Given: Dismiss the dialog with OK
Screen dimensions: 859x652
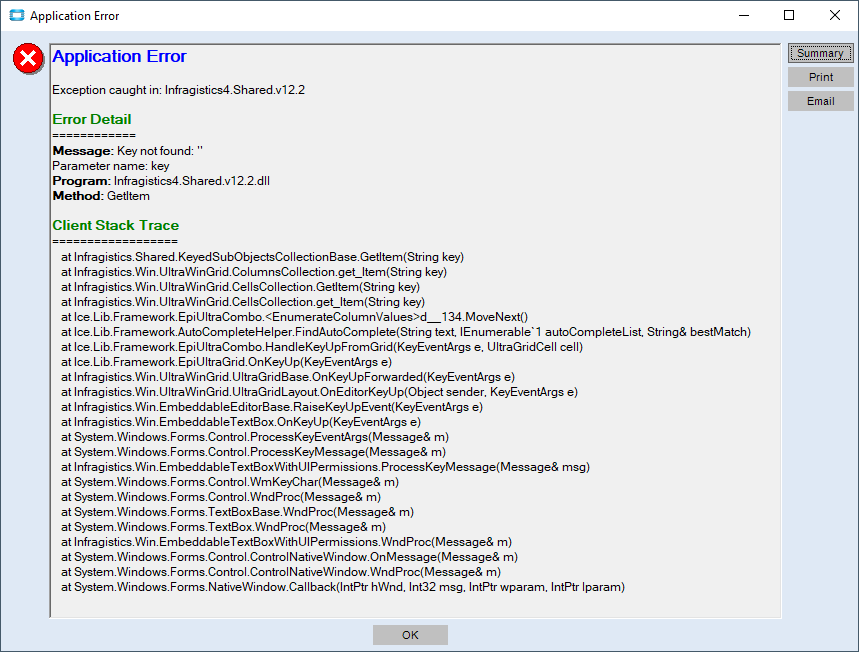Looking at the screenshot, I should (x=410, y=635).
